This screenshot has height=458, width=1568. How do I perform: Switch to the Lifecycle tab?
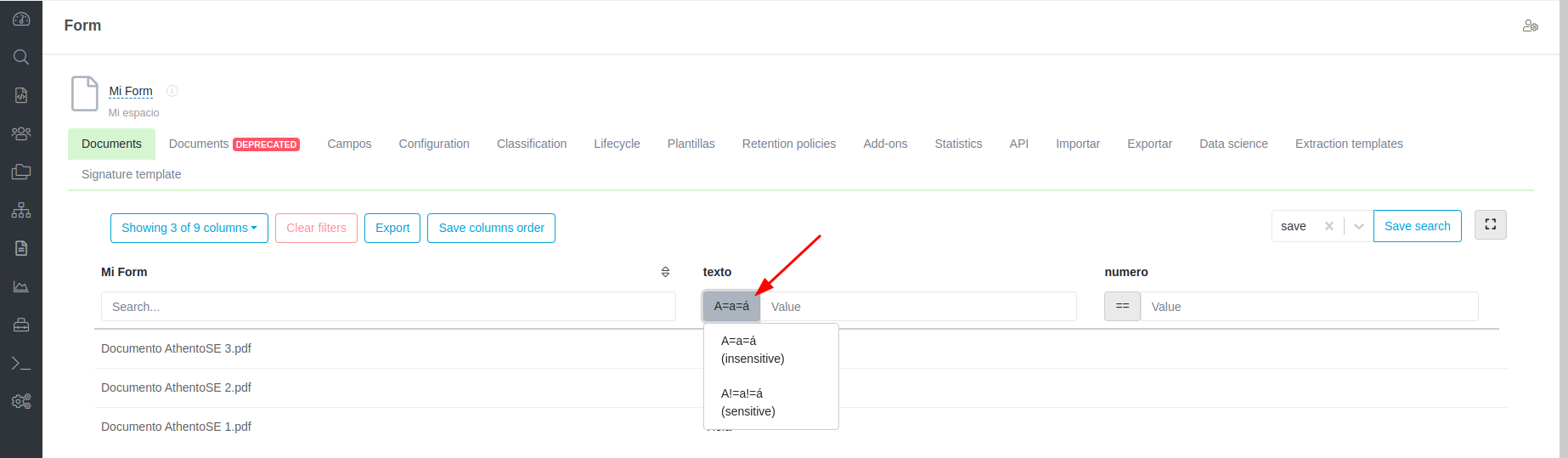coord(617,144)
